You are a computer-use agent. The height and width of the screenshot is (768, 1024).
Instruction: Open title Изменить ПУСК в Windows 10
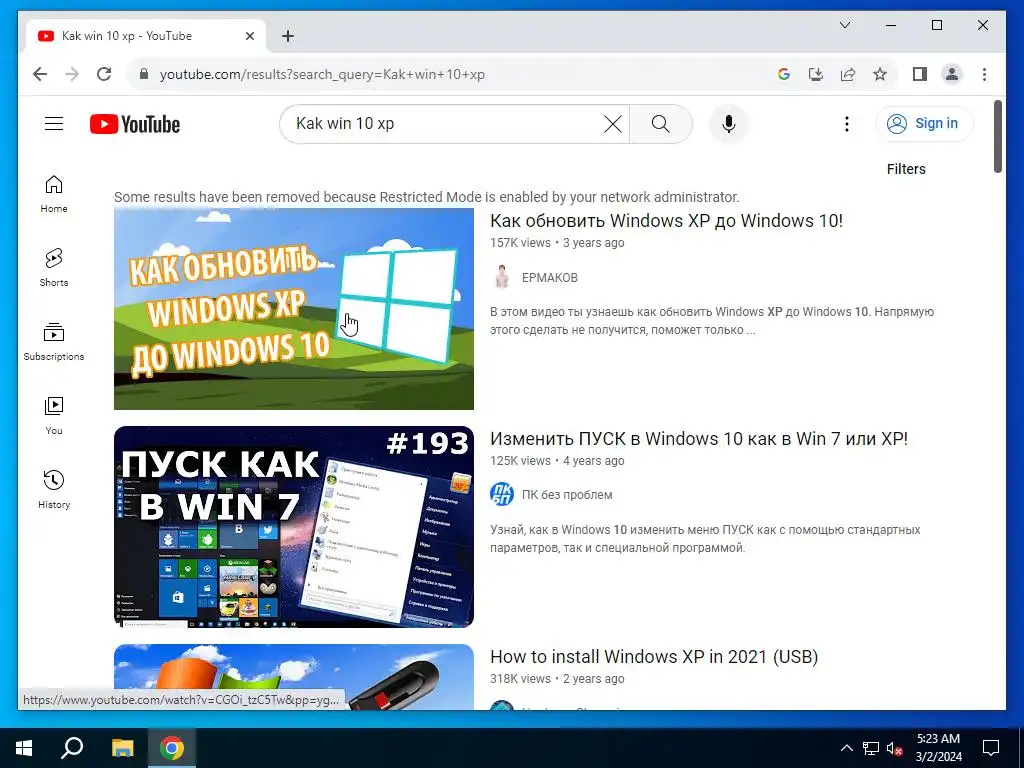click(699, 439)
